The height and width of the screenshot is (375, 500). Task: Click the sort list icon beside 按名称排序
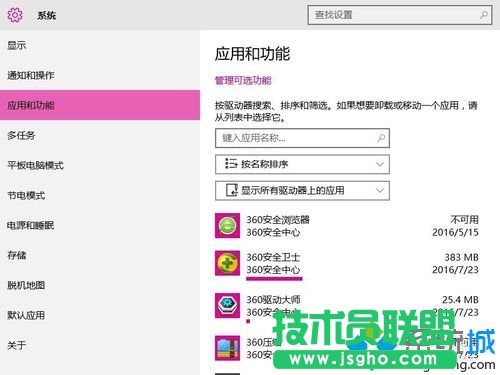point(231,164)
